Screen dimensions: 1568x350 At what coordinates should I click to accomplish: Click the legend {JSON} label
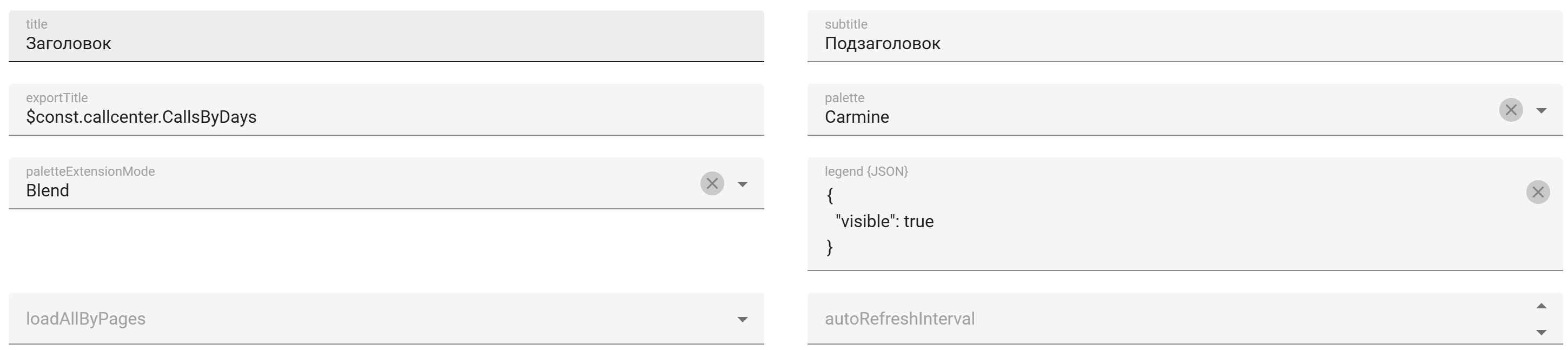[865, 171]
